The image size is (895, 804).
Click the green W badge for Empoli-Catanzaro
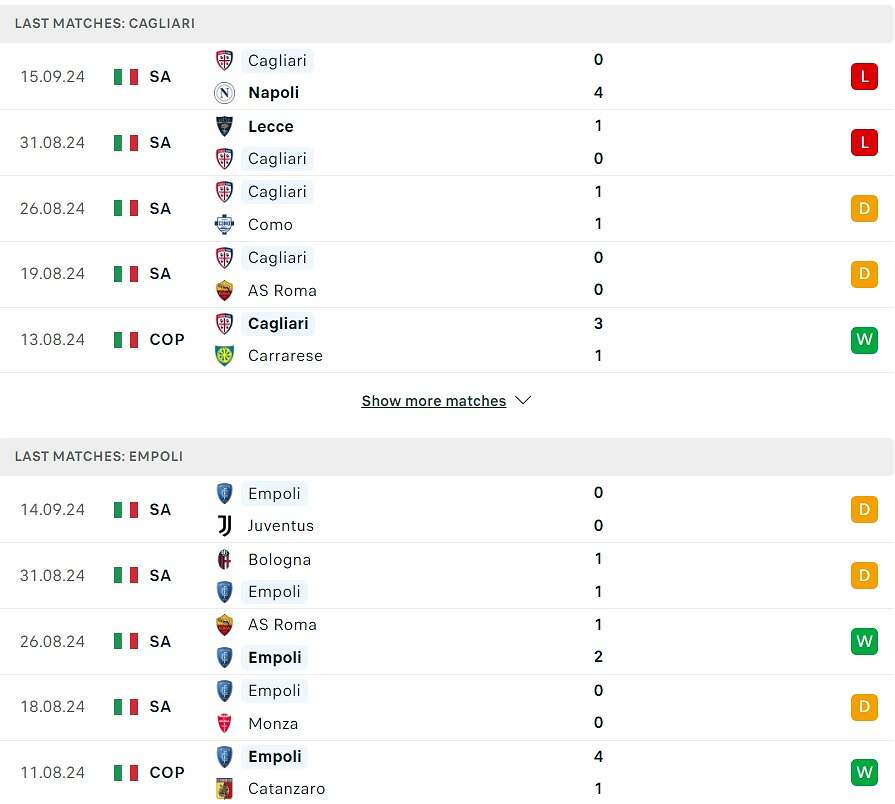point(864,773)
